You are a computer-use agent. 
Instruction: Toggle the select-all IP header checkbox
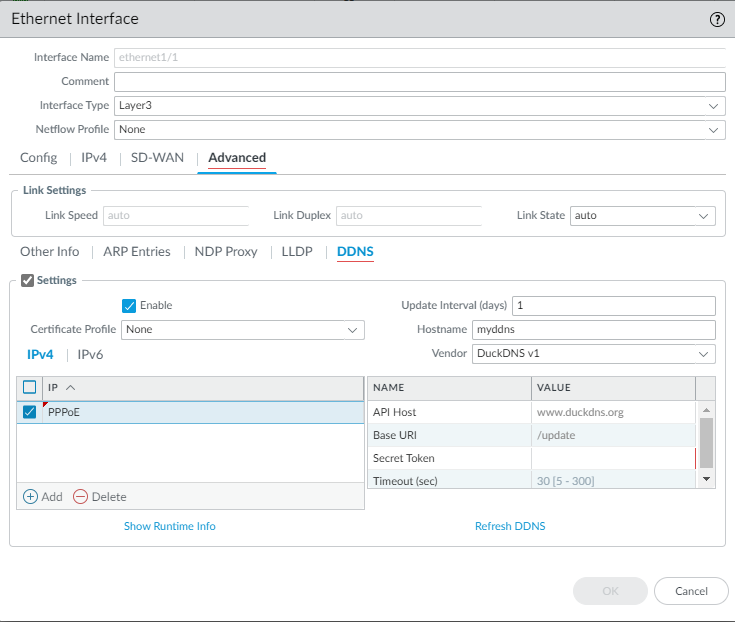pyautogui.click(x=30, y=388)
